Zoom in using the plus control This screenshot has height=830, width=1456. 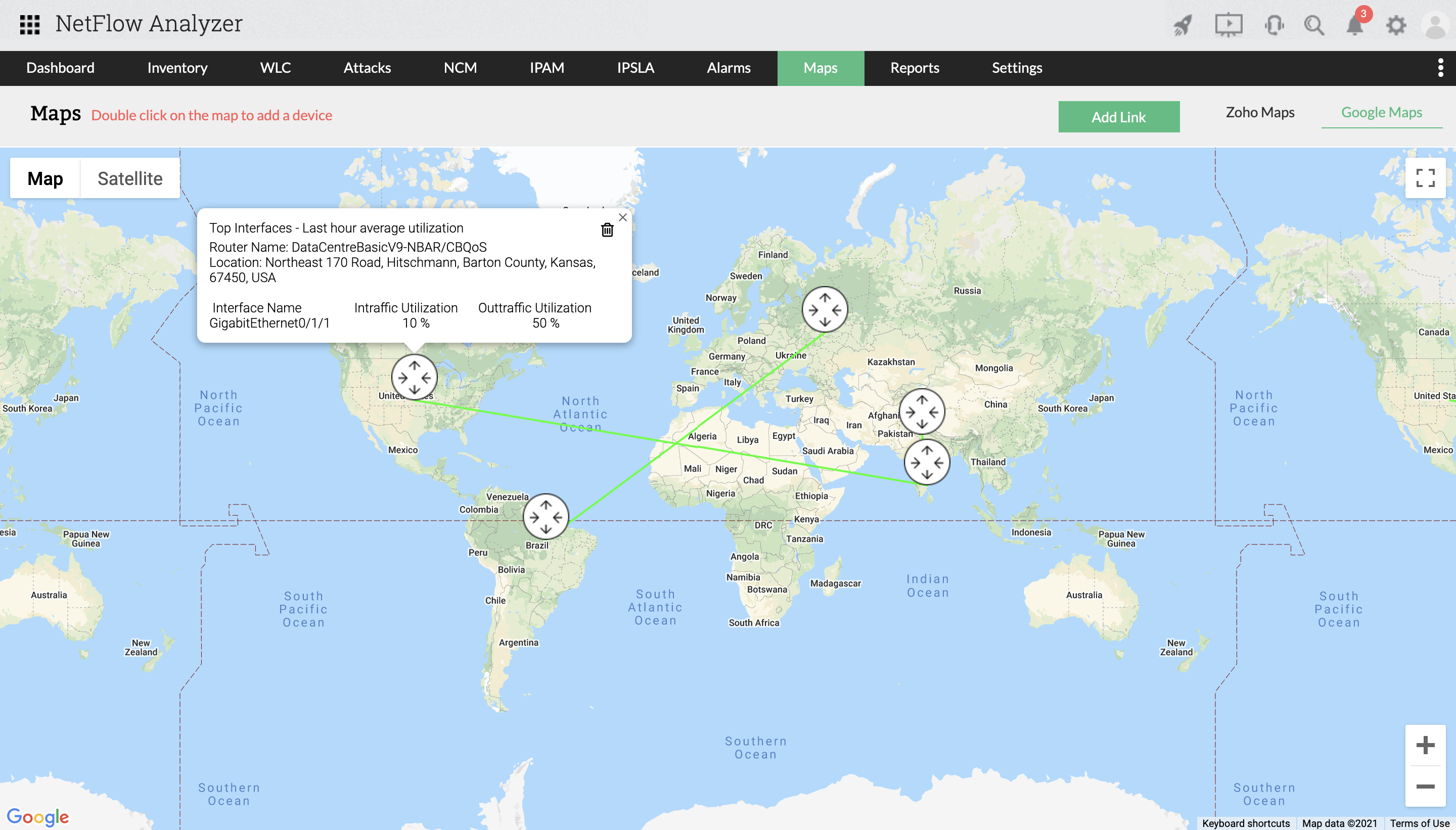pyautogui.click(x=1426, y=744)
